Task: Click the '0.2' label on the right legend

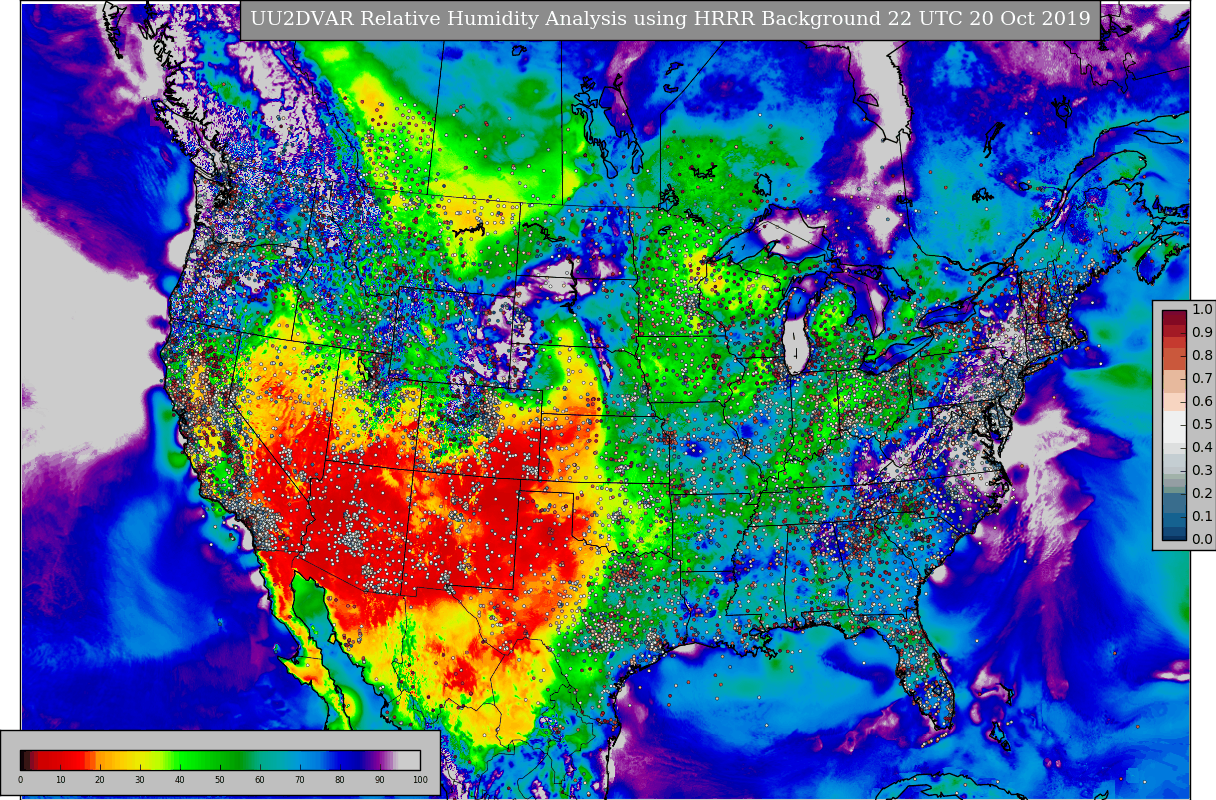Action: click(1202, 494)
